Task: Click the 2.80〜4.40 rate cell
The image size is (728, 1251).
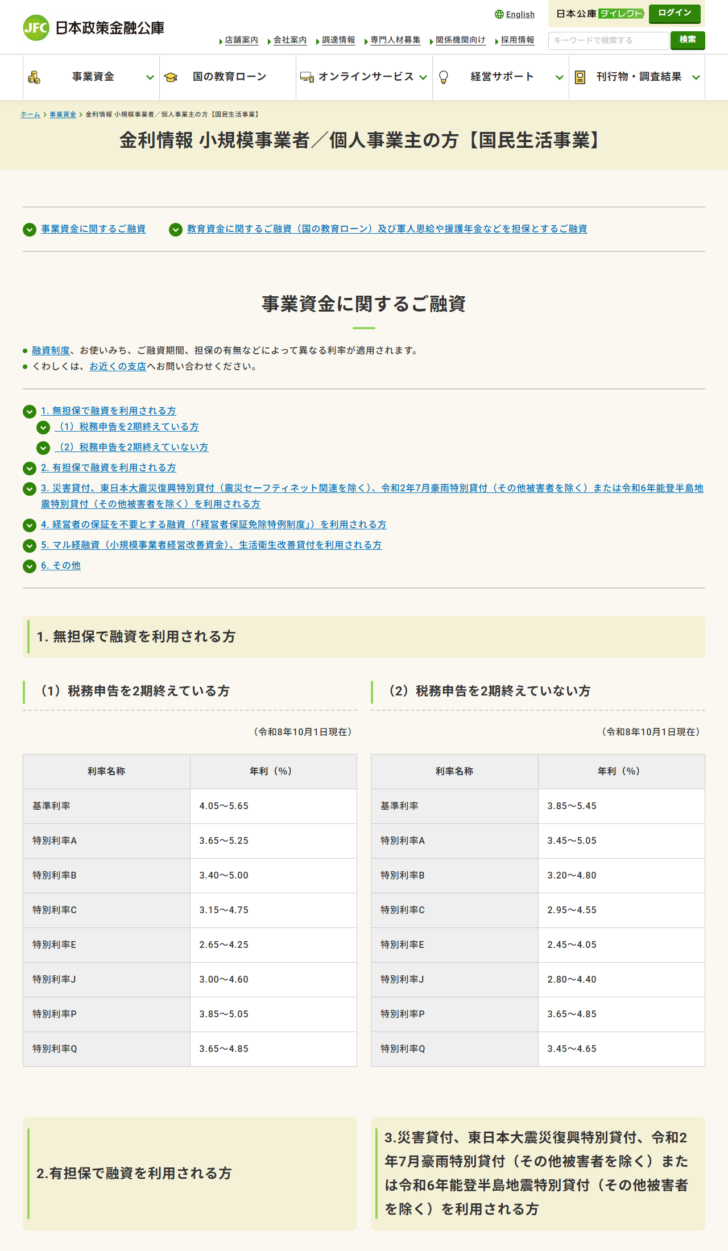Action: pyautogui.click(x=621, y=980)
